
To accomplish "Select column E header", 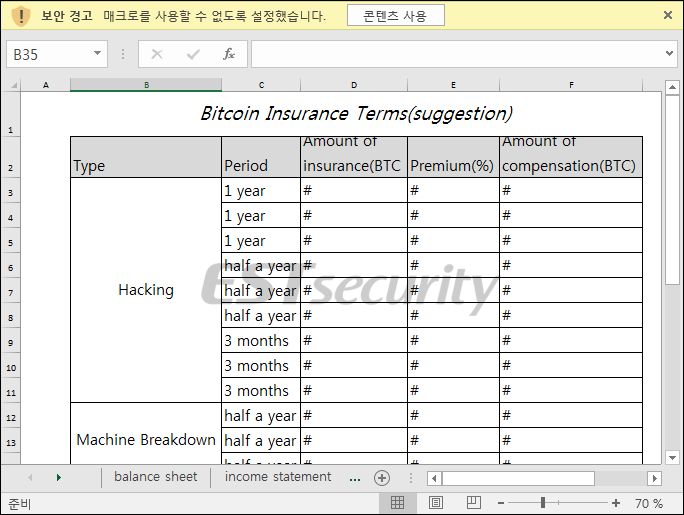I will (x=453, y=85).
